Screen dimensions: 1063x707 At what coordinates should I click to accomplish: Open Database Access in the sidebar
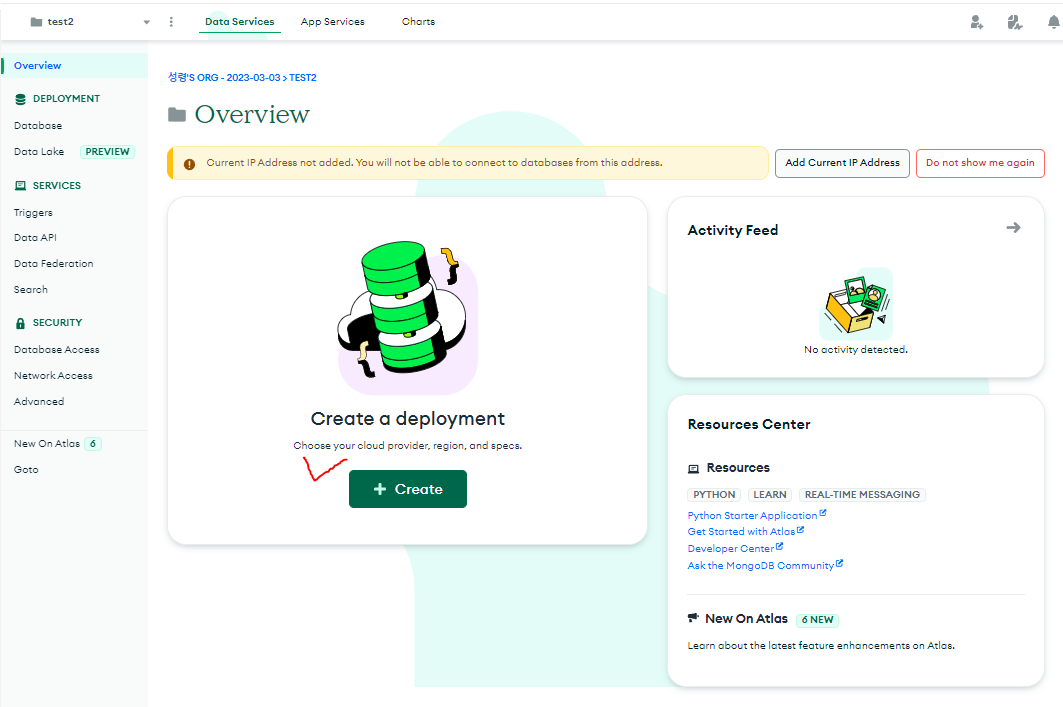tap(56, 350)
